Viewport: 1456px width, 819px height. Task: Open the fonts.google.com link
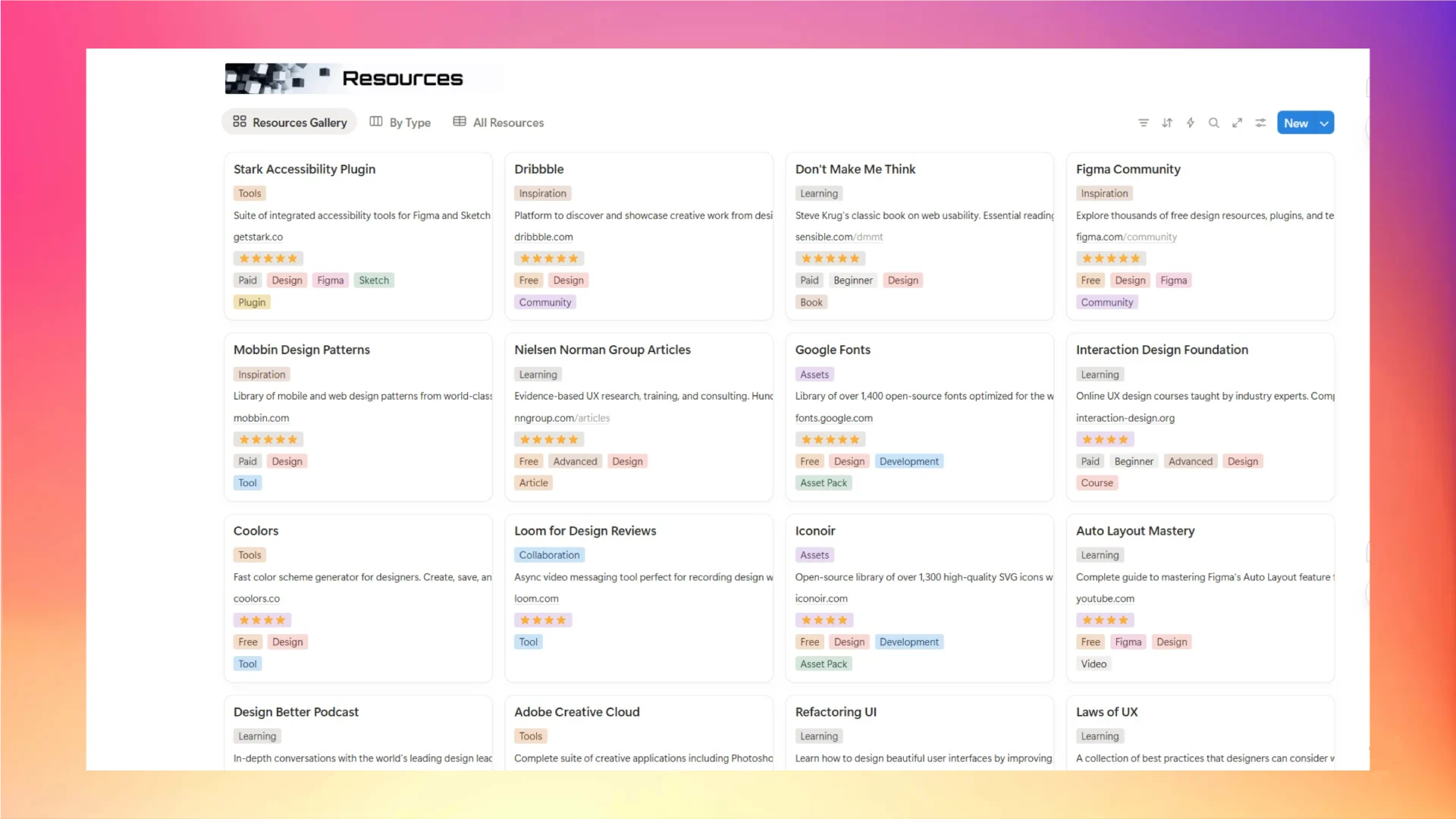pyautogui.click(x=834, y=418)
